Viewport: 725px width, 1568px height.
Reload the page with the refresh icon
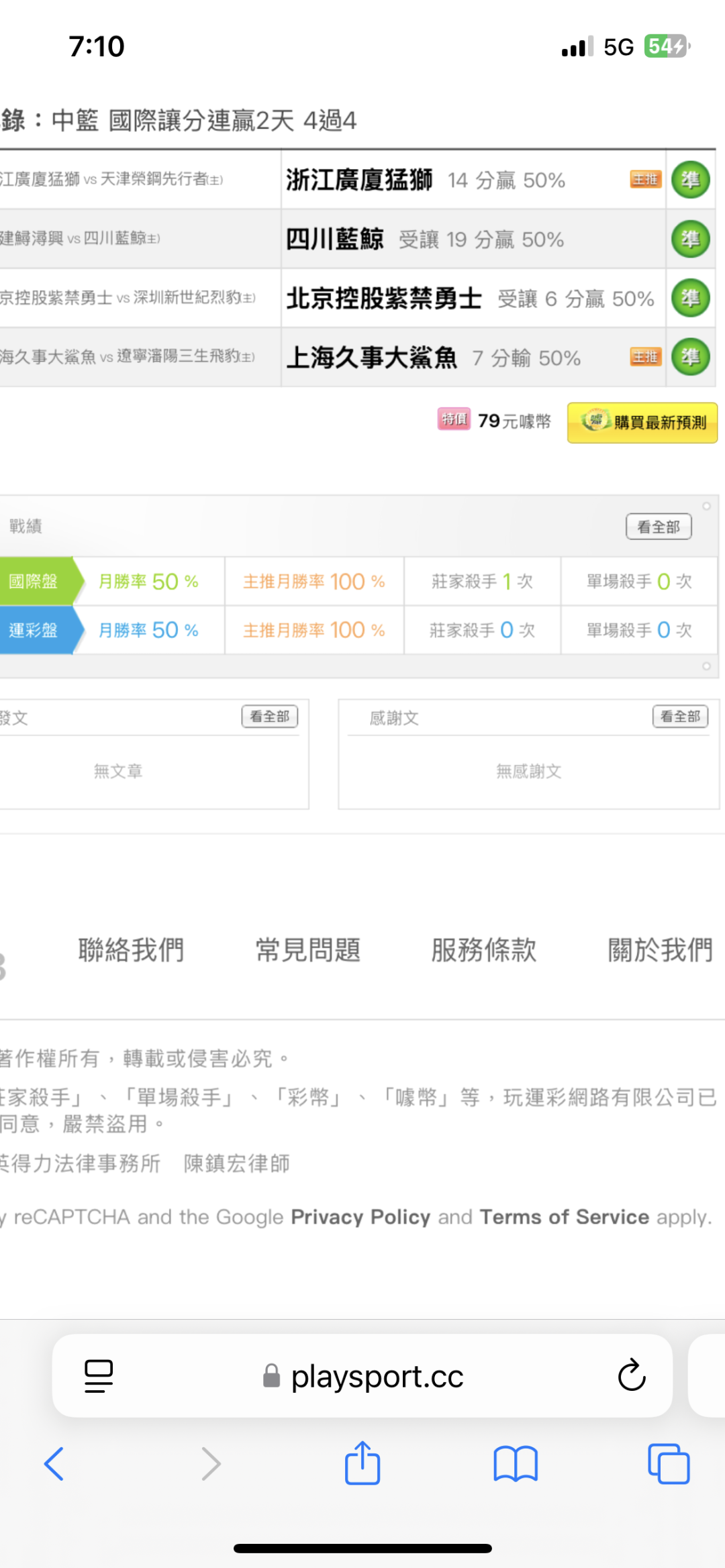631,1375
